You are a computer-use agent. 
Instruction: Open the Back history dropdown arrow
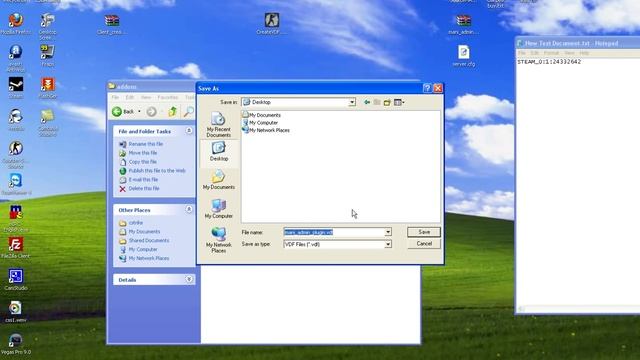pyautogui.click(x=139, y=111)
